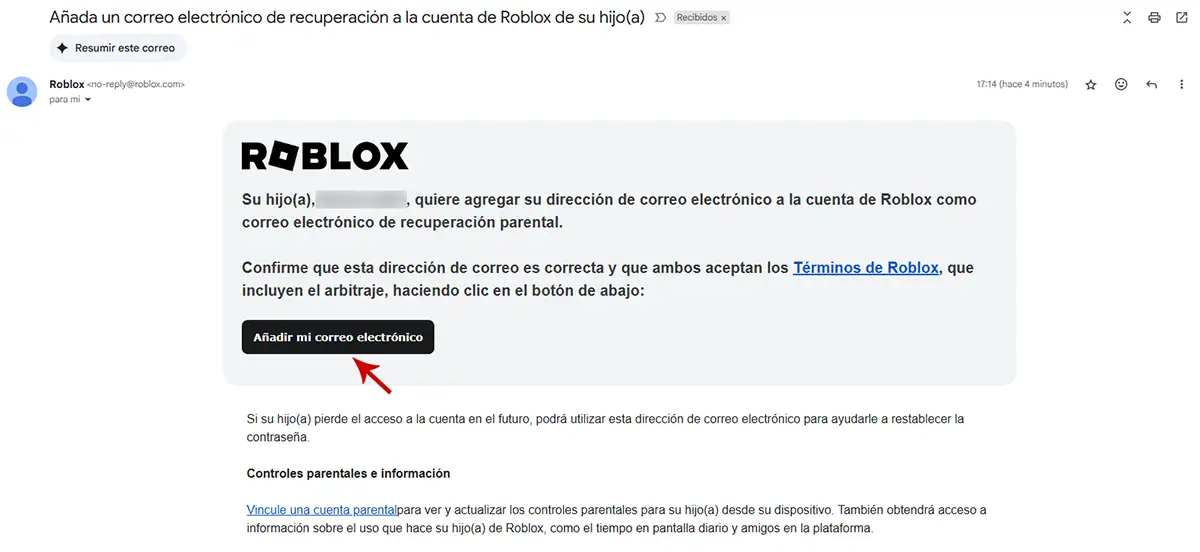The height and width of the screenshot is (552, 1200).
Task: Click the "Añadir mi correo electrónico" button
Action: (338, 337)
